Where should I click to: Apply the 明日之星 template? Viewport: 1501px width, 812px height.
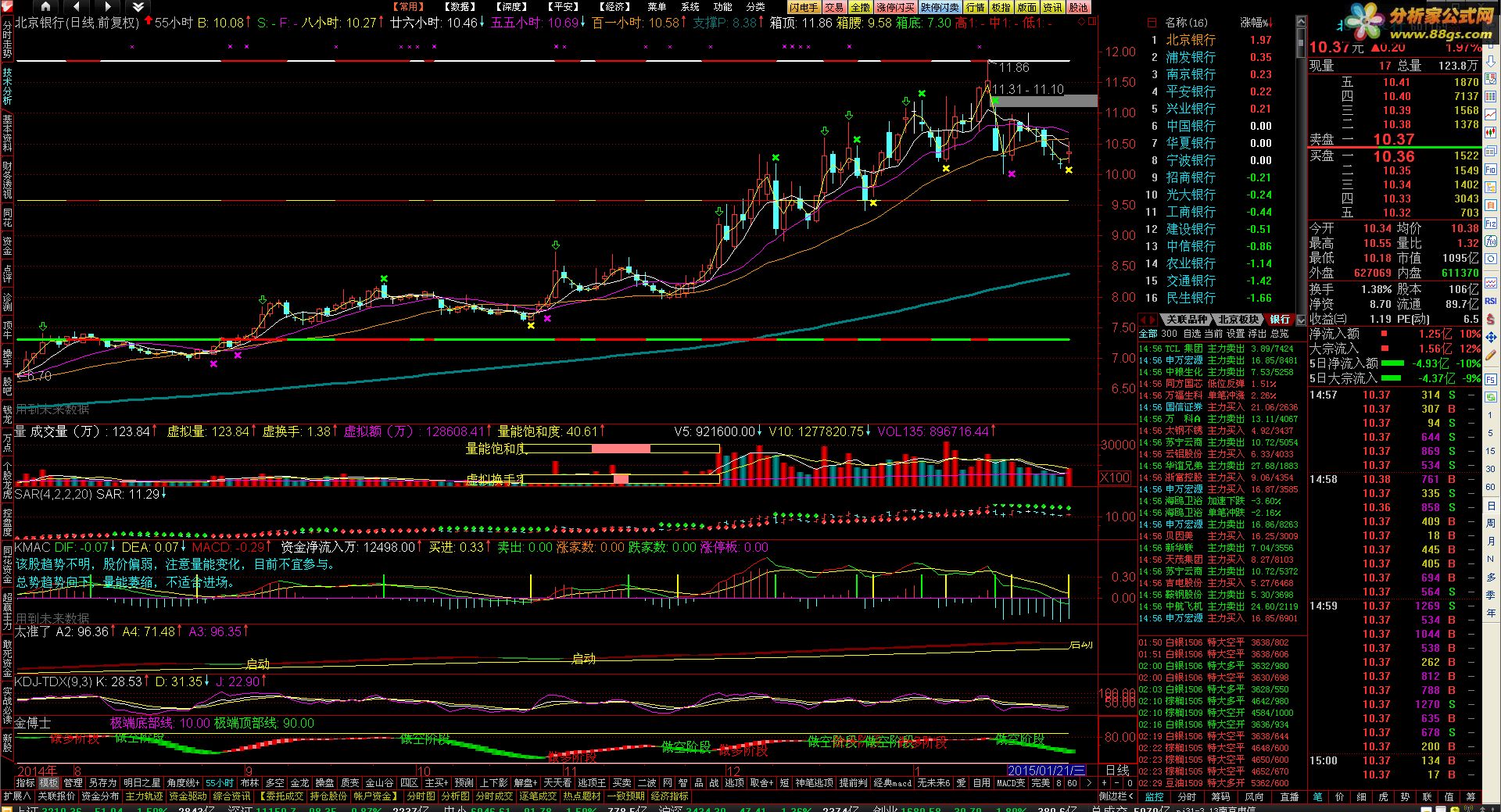[x=142, y=782]
